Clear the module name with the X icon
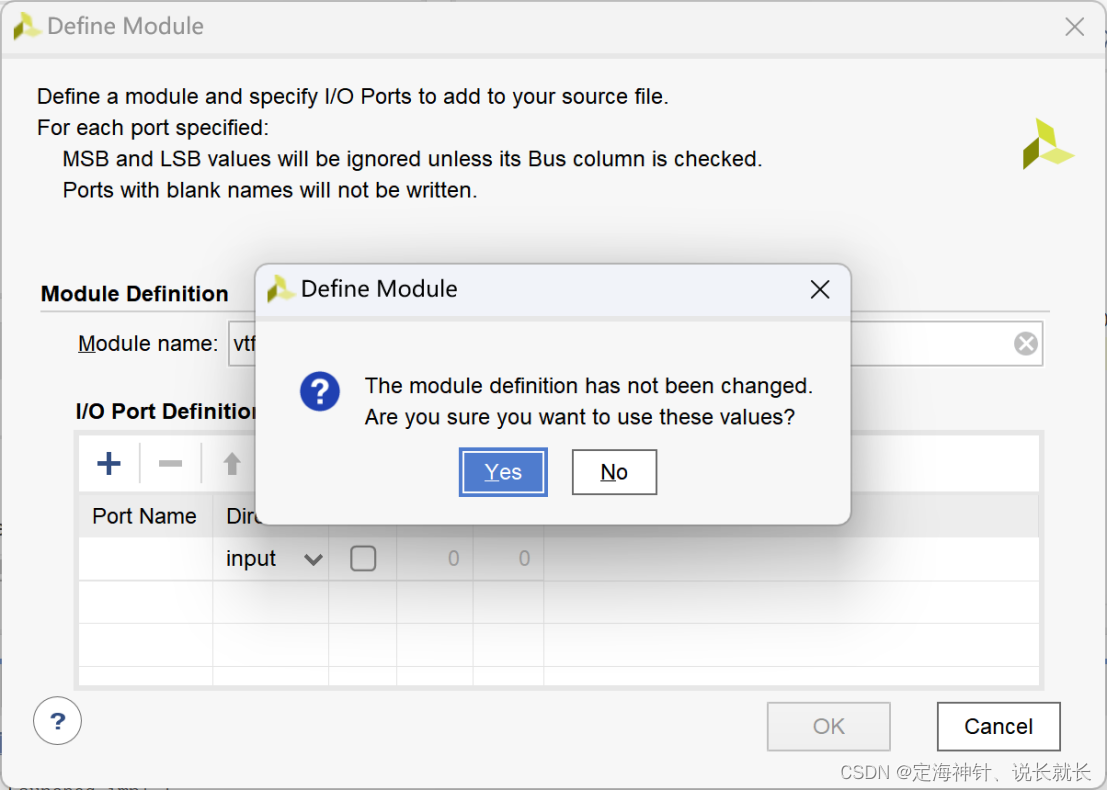The width and height of the screenshot is (1107, 791). [x=1025, y=344]
